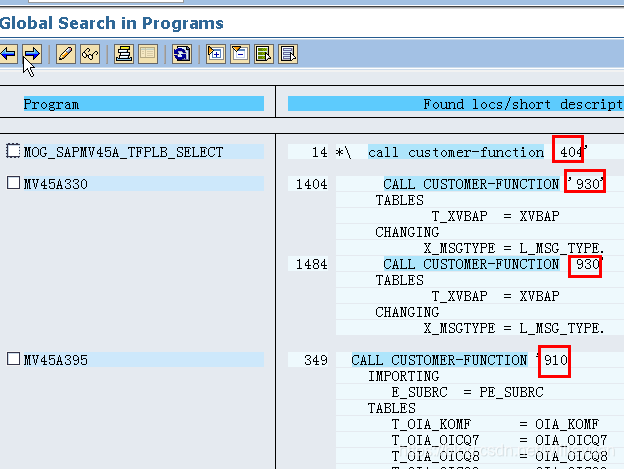The image size is (624, 469).
Task: Click CALL CUSTOMER-FUNCTION on line 349
Action: coord(439,360)
